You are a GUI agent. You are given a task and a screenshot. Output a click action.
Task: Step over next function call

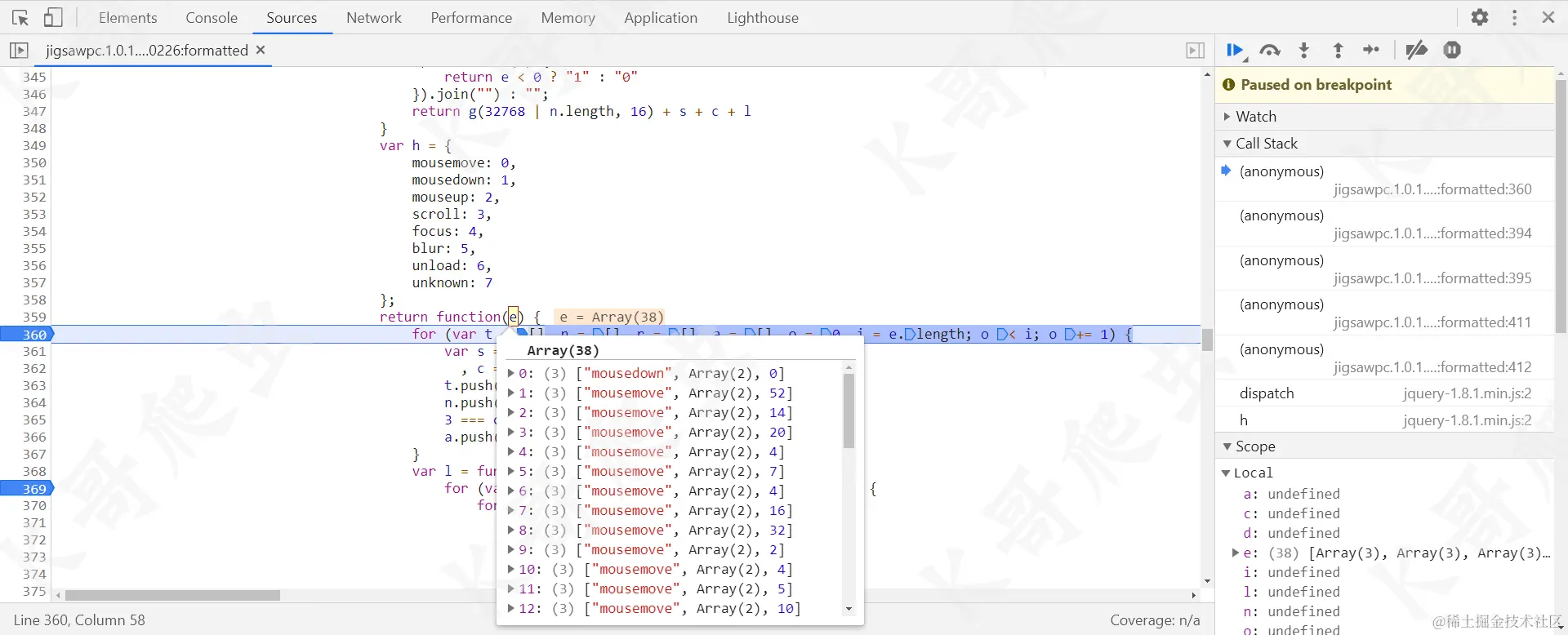point(1270,51)
